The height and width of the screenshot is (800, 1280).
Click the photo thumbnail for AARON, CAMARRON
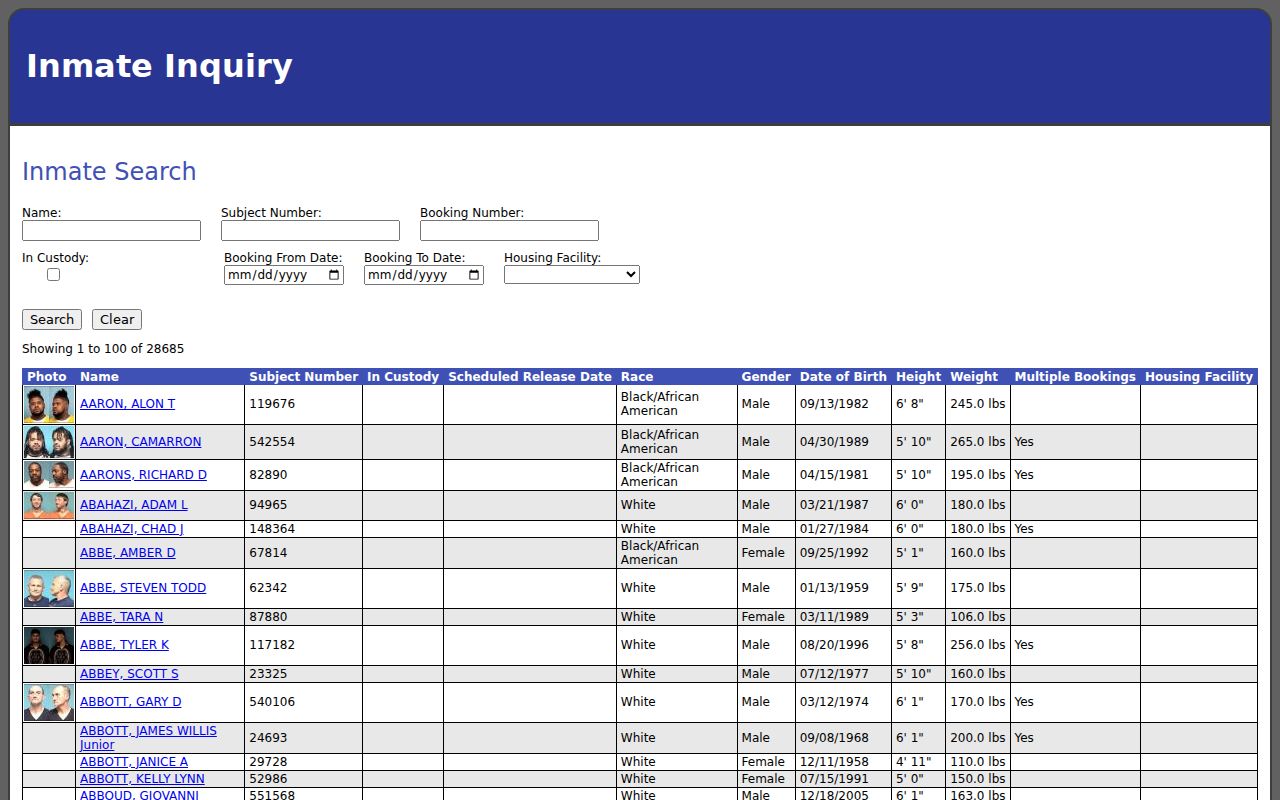click(x=49, y=442)
